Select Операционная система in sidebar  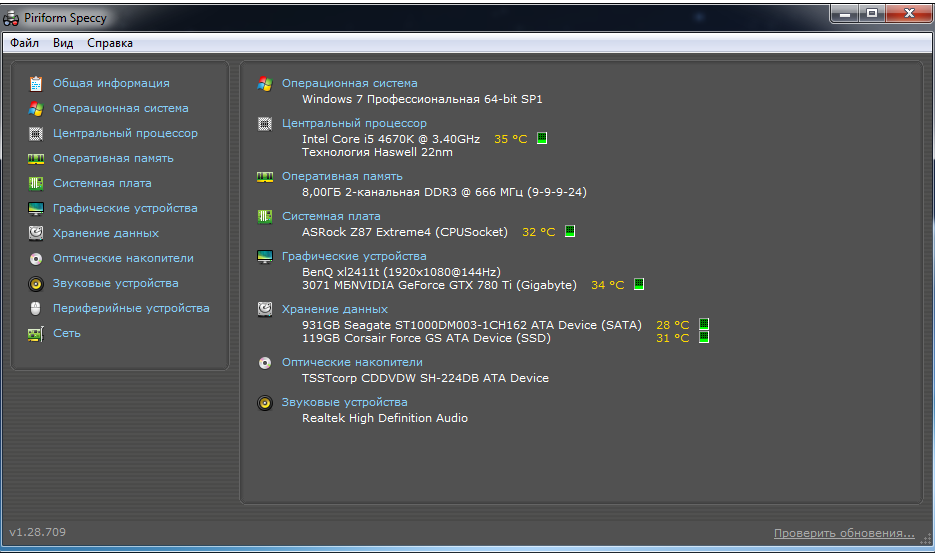point(120,109)
